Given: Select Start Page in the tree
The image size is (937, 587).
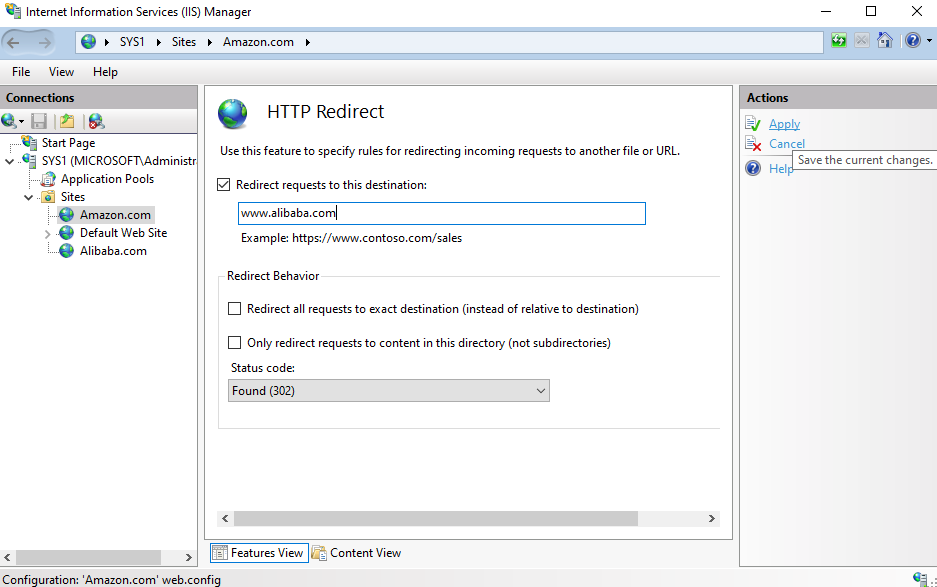Looking at the screenshot, I should 68,143.
